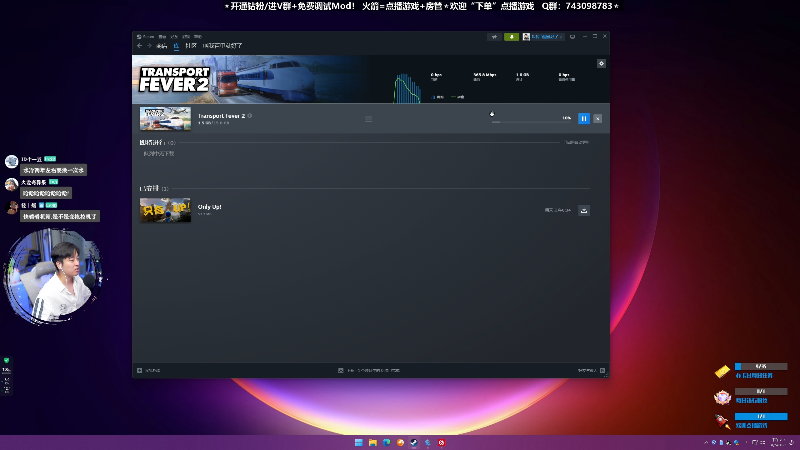The height and width of the screenshot is (450, 800).
Task: Open the 帮助 (Help) menu
Action: coord(197,37)
